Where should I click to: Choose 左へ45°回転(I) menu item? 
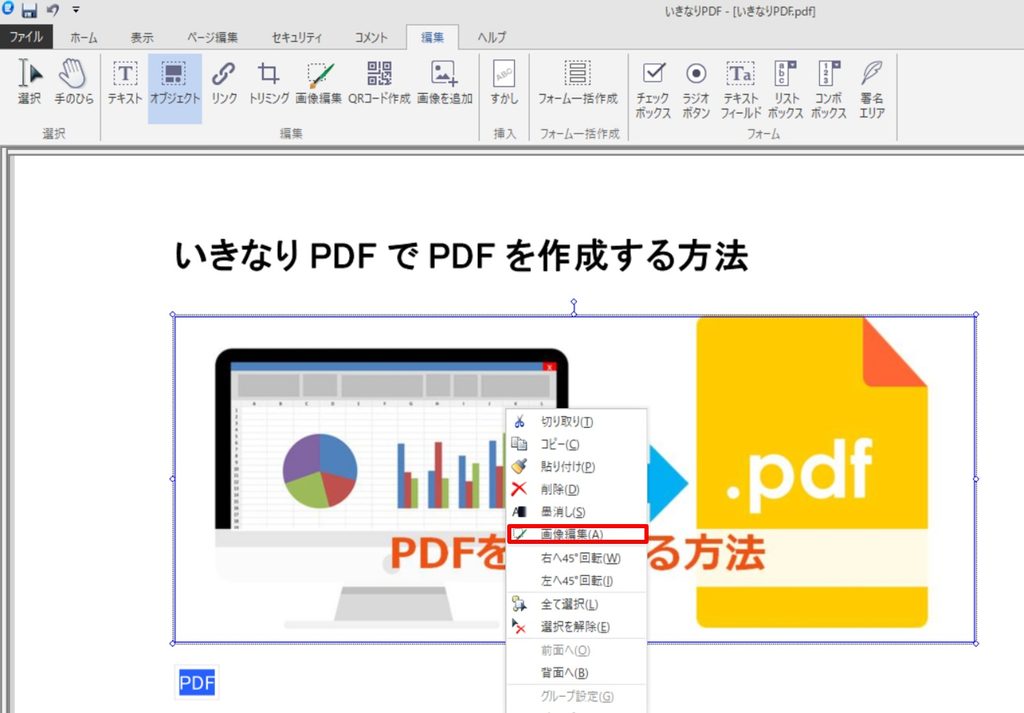pyautogui.click(x=577, y=580)
